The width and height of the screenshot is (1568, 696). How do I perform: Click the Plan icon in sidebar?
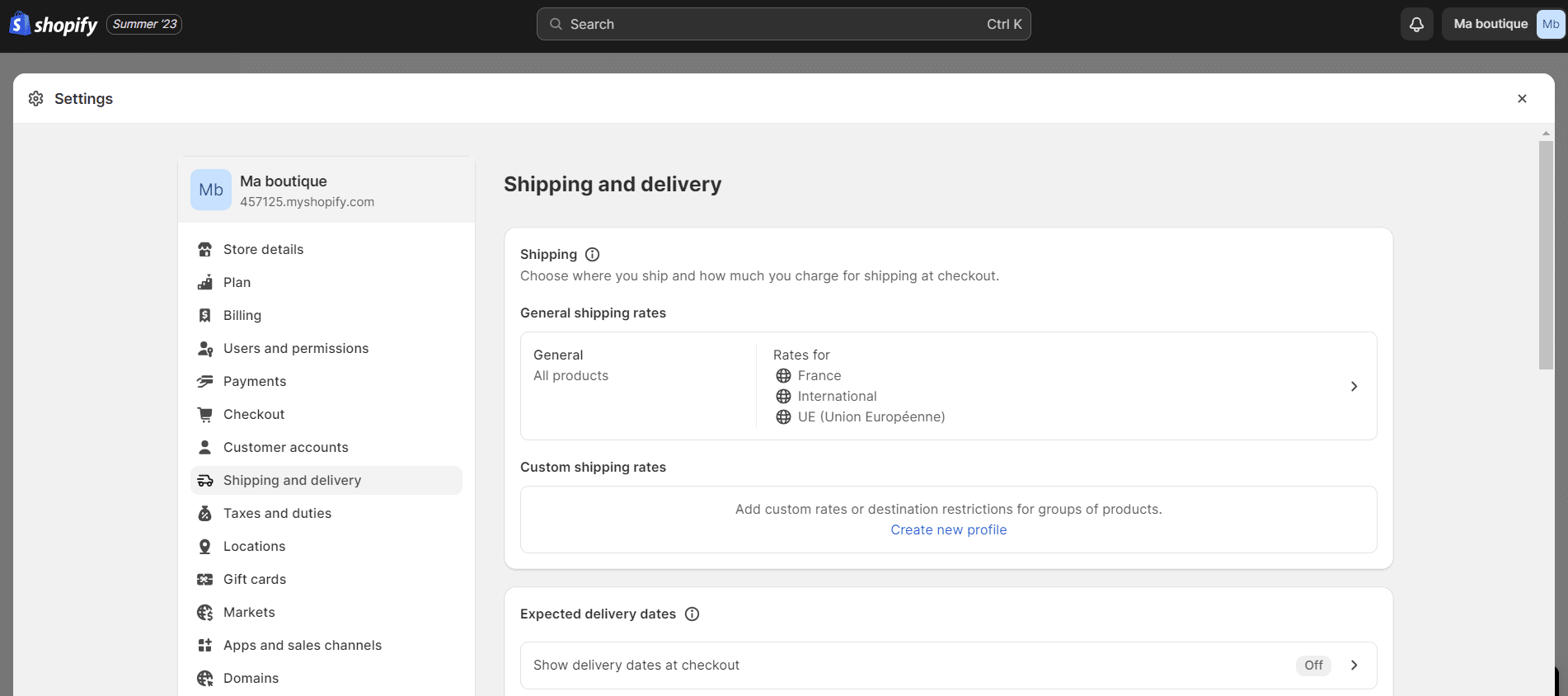(205, 282)
